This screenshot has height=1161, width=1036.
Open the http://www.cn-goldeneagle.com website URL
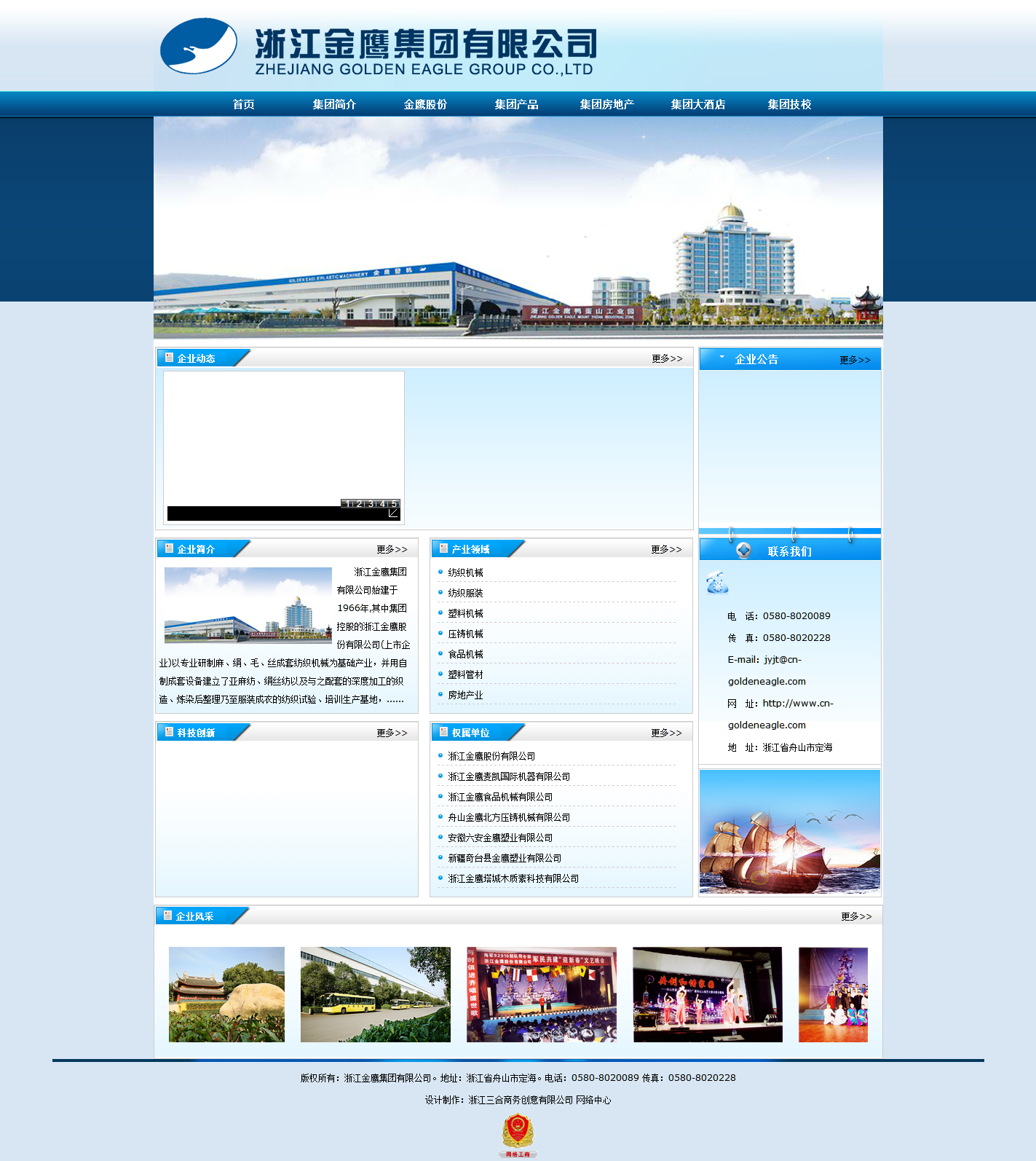[781, 714]
